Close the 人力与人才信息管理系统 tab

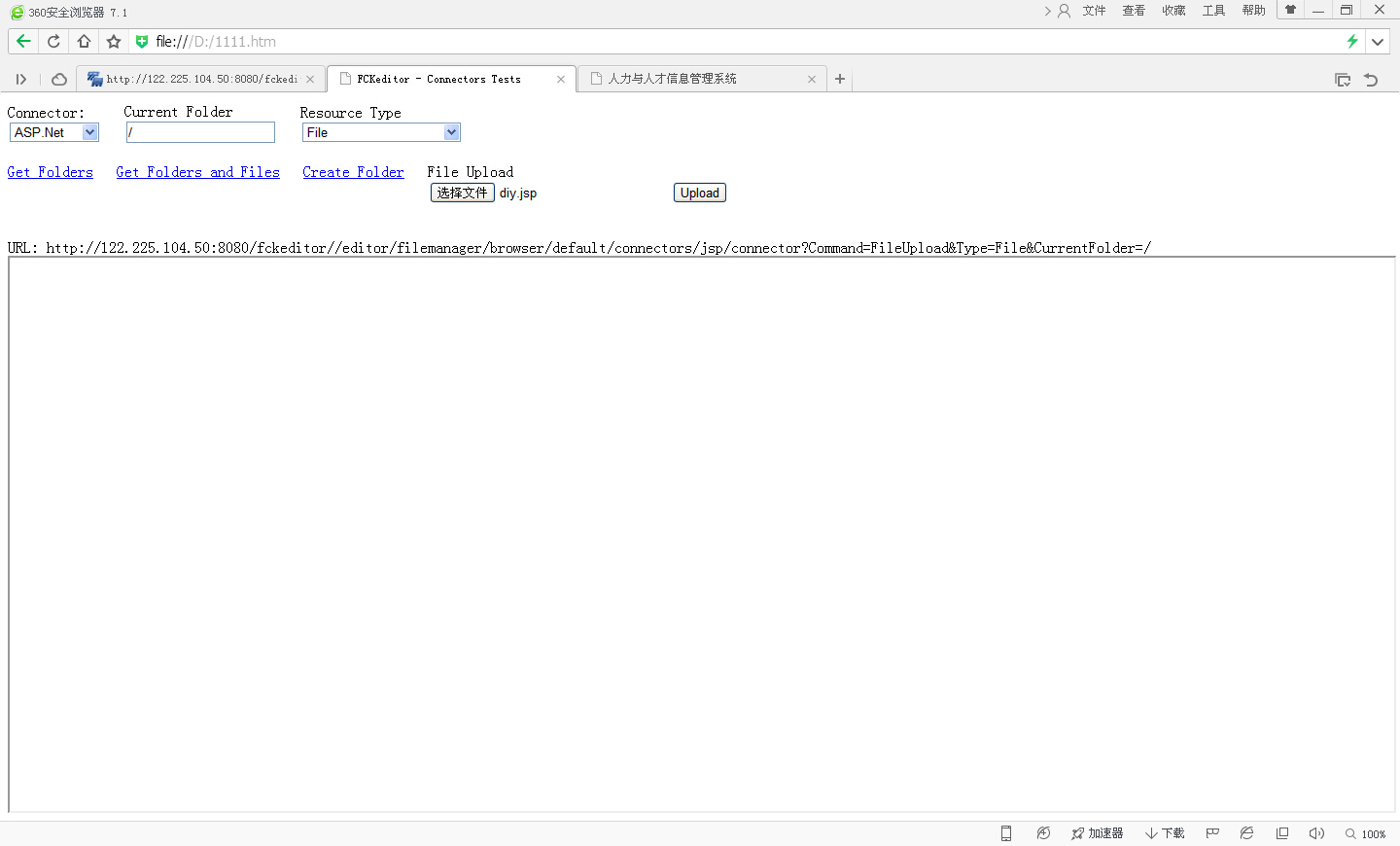(x=812, y=80)
